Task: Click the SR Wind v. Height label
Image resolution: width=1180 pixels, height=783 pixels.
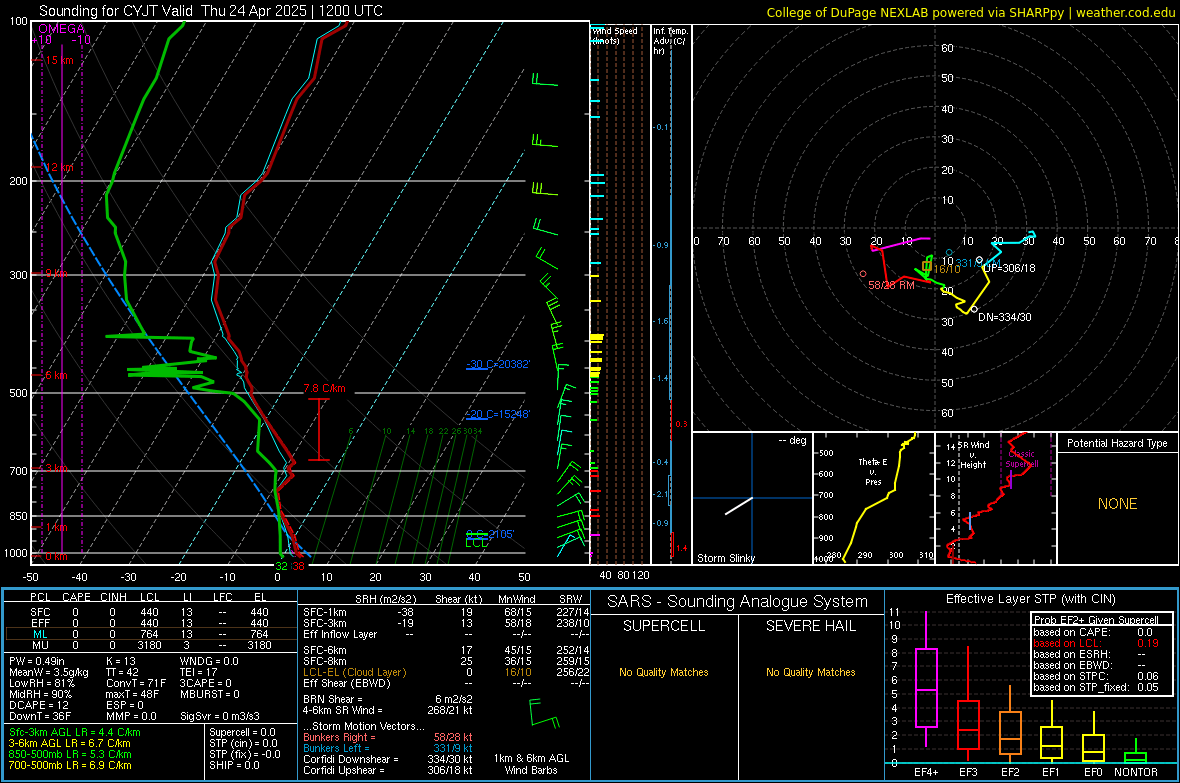Action: tap(974, 455)
